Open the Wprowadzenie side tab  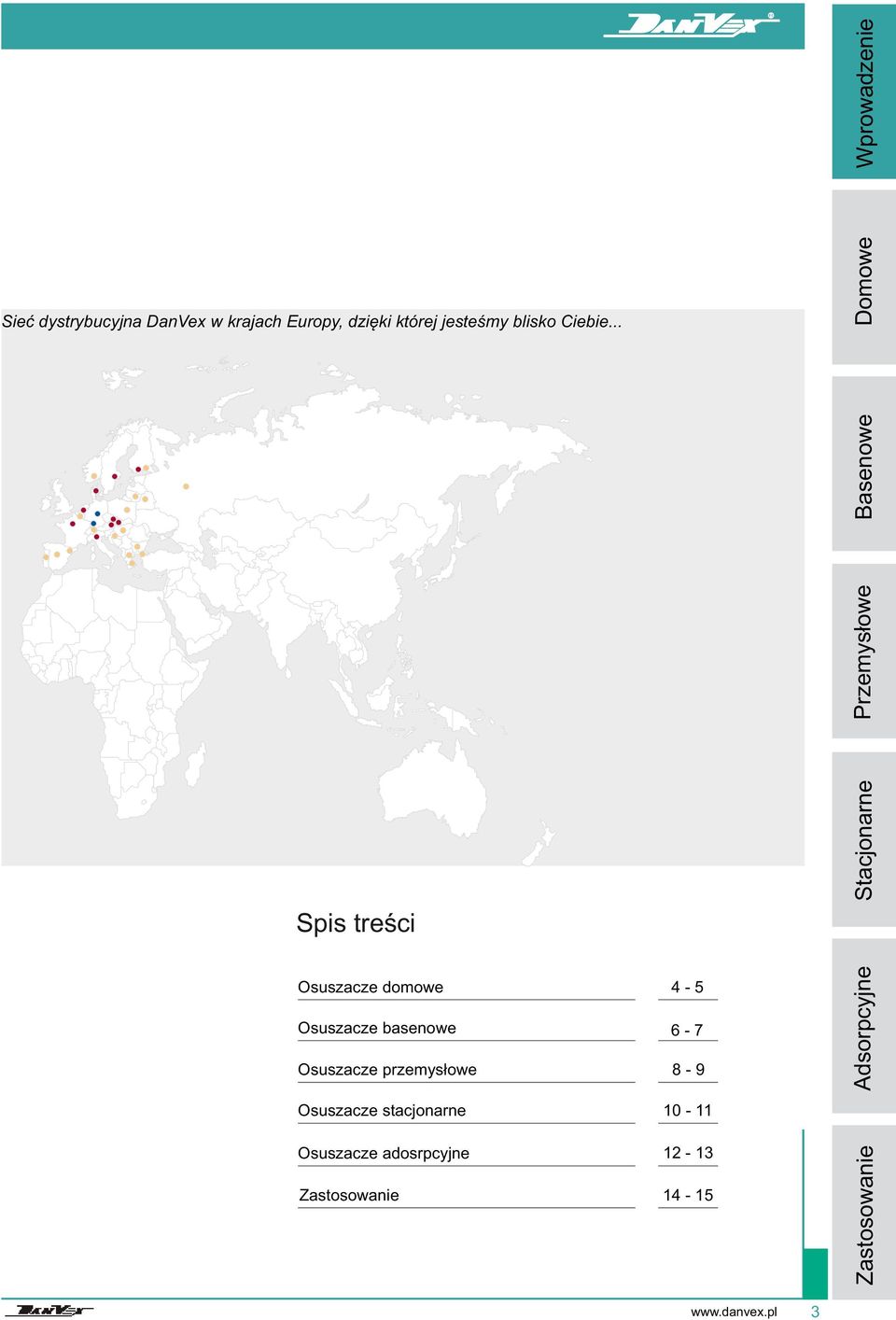[864, 91]
